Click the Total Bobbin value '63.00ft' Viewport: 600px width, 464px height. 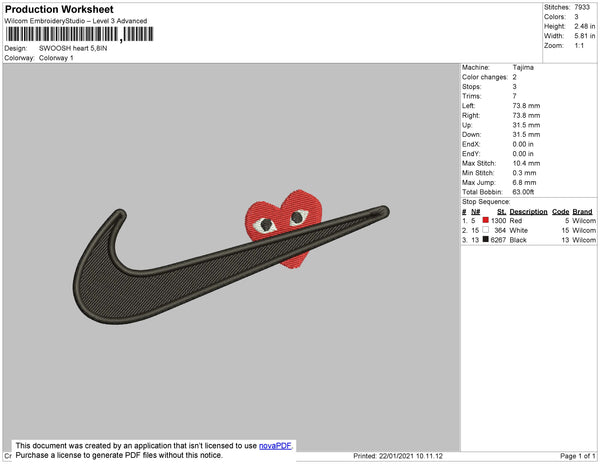tap(523, 192)
